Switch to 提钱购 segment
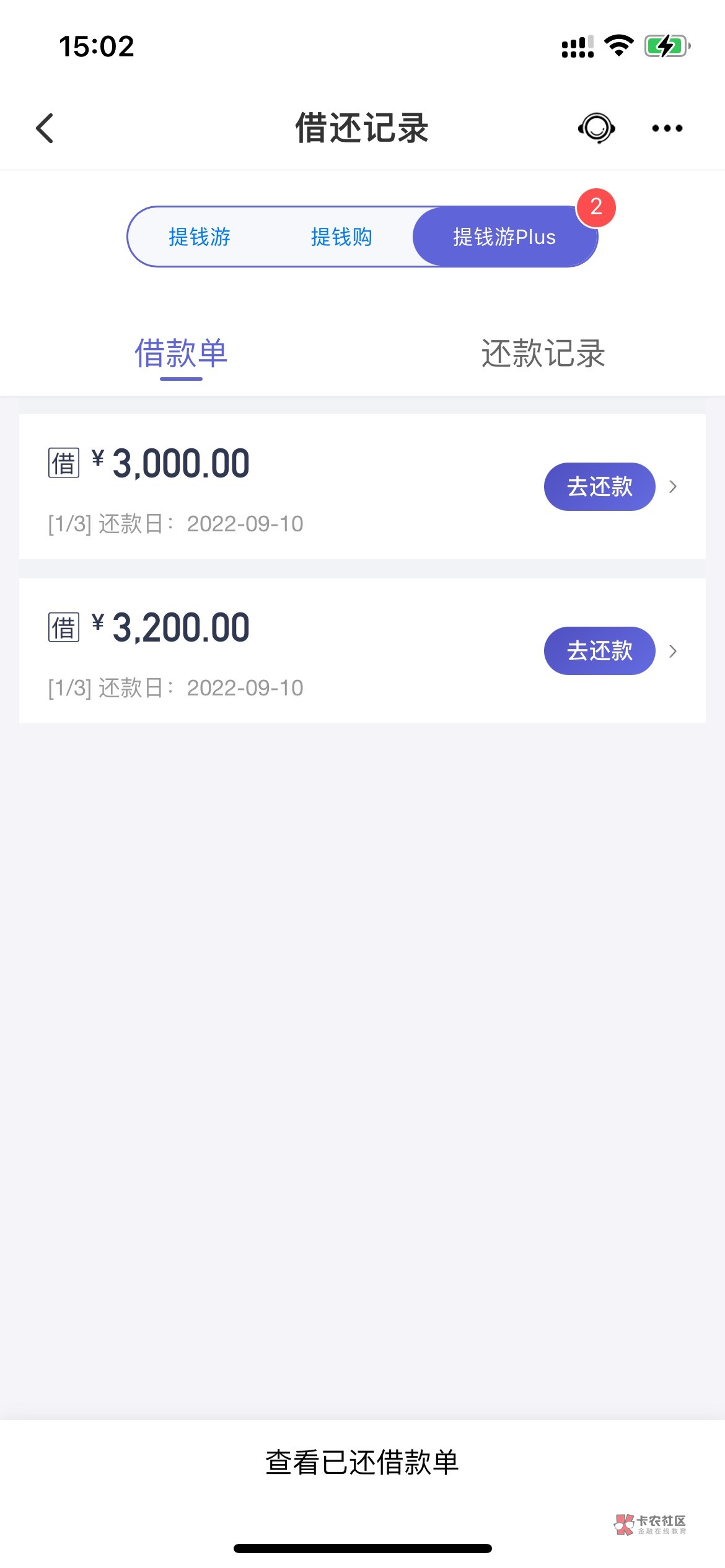This screenshot has height=1568, width=725. [341, 237]
